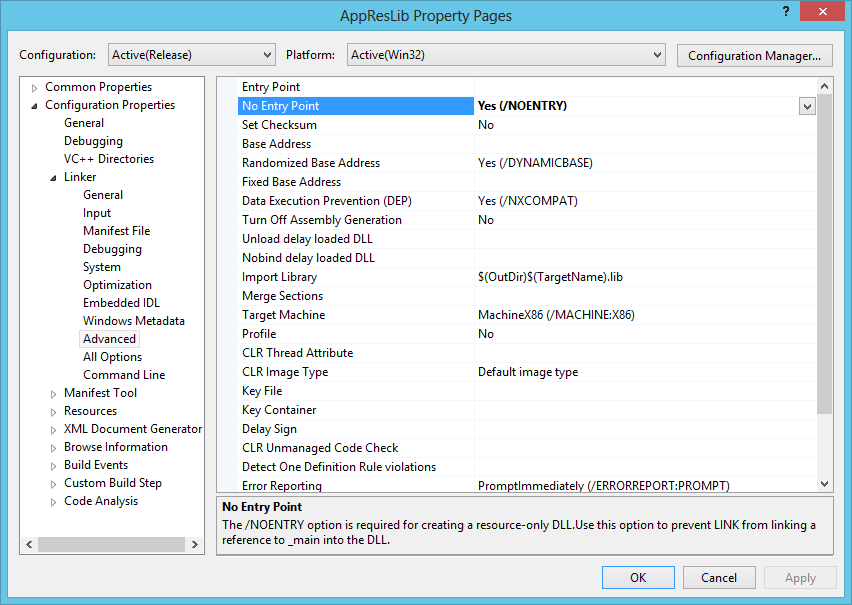Click the property grid scroll up arrow
The width and height of the screenshot is (852, 605).
coord(824,86)
